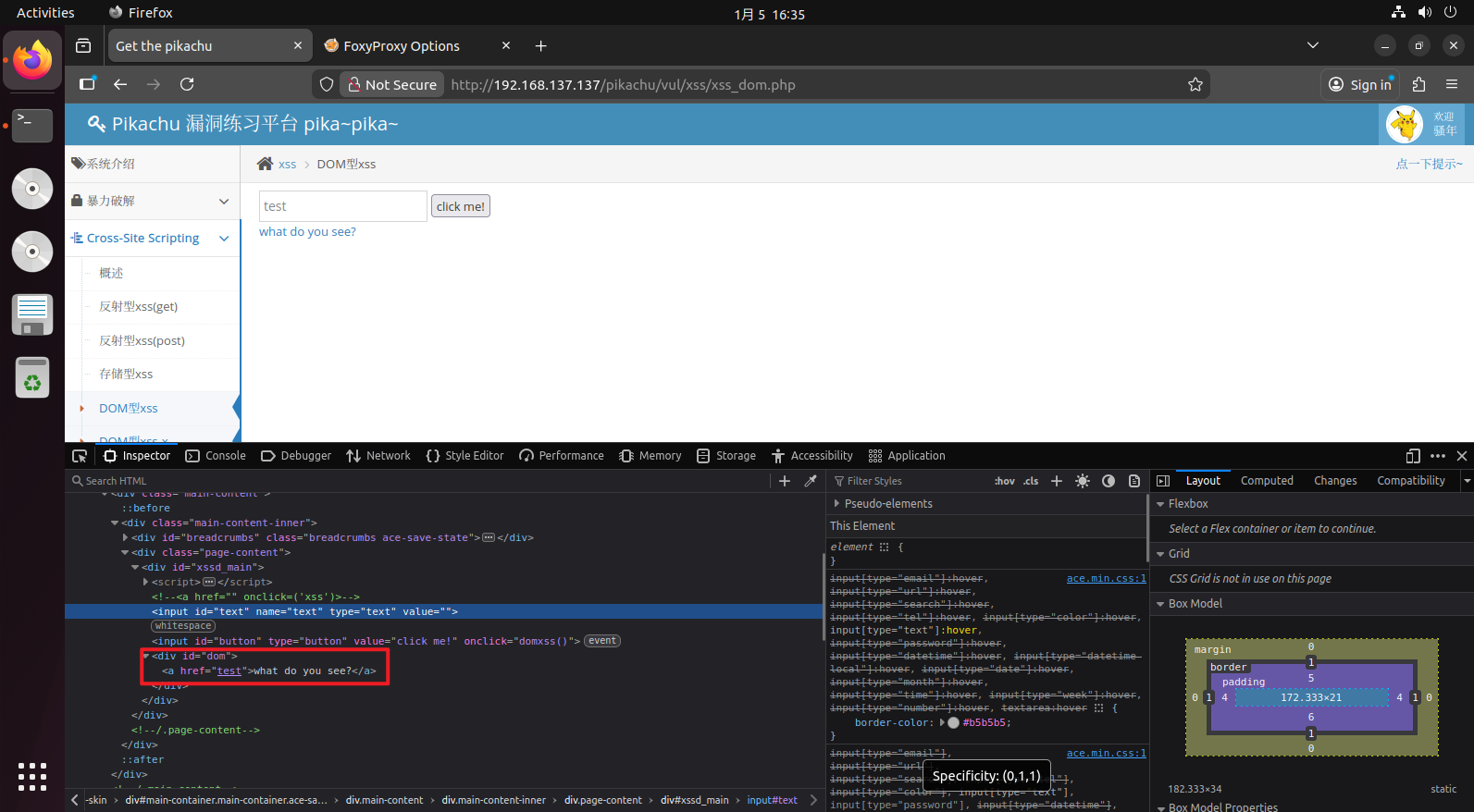Screen dimensions: 1474x812
Task: Collapse the Box Model section
Action: (x=1160, y=604)
